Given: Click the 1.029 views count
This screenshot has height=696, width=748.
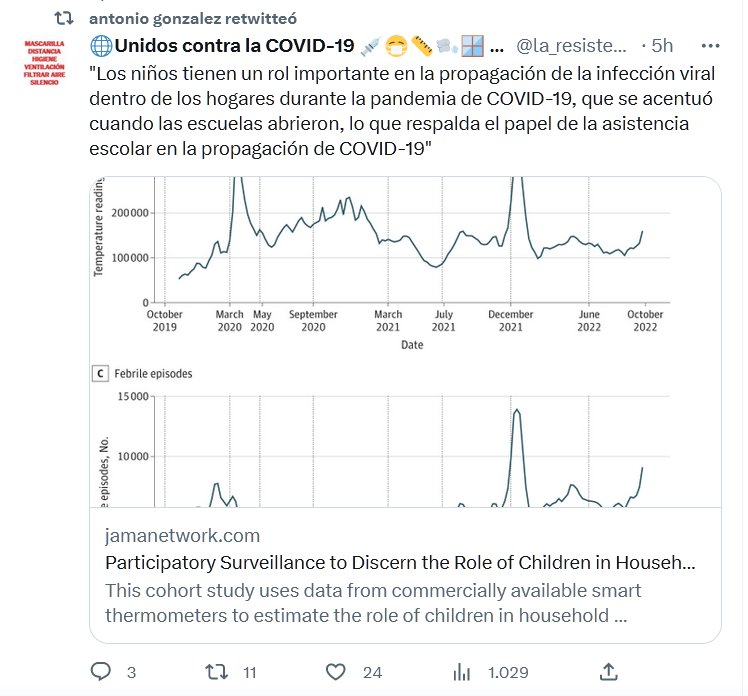Looking at the screenshot, I should point(509,672).
